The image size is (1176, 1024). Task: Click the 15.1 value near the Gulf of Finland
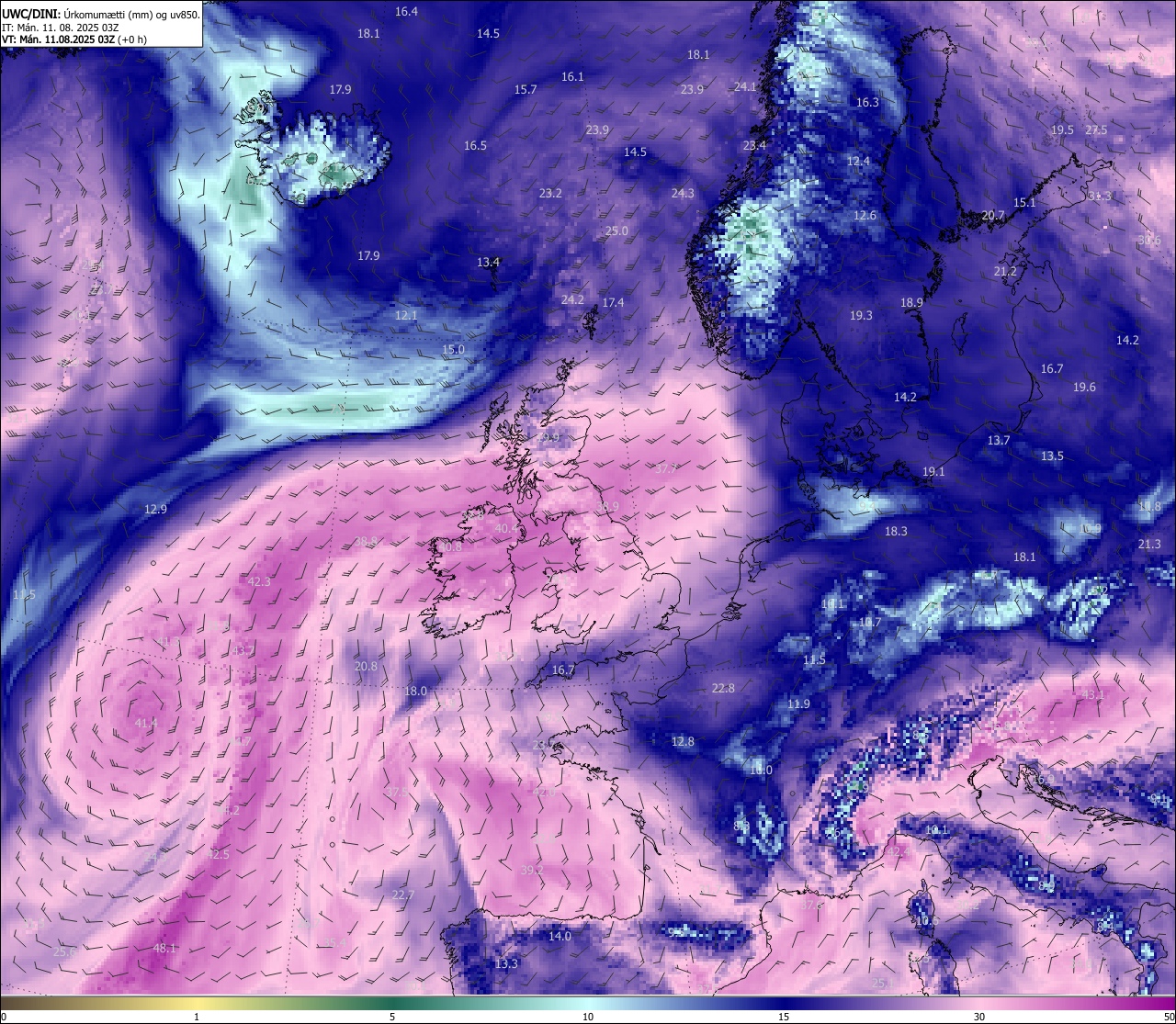(1024, 202)
